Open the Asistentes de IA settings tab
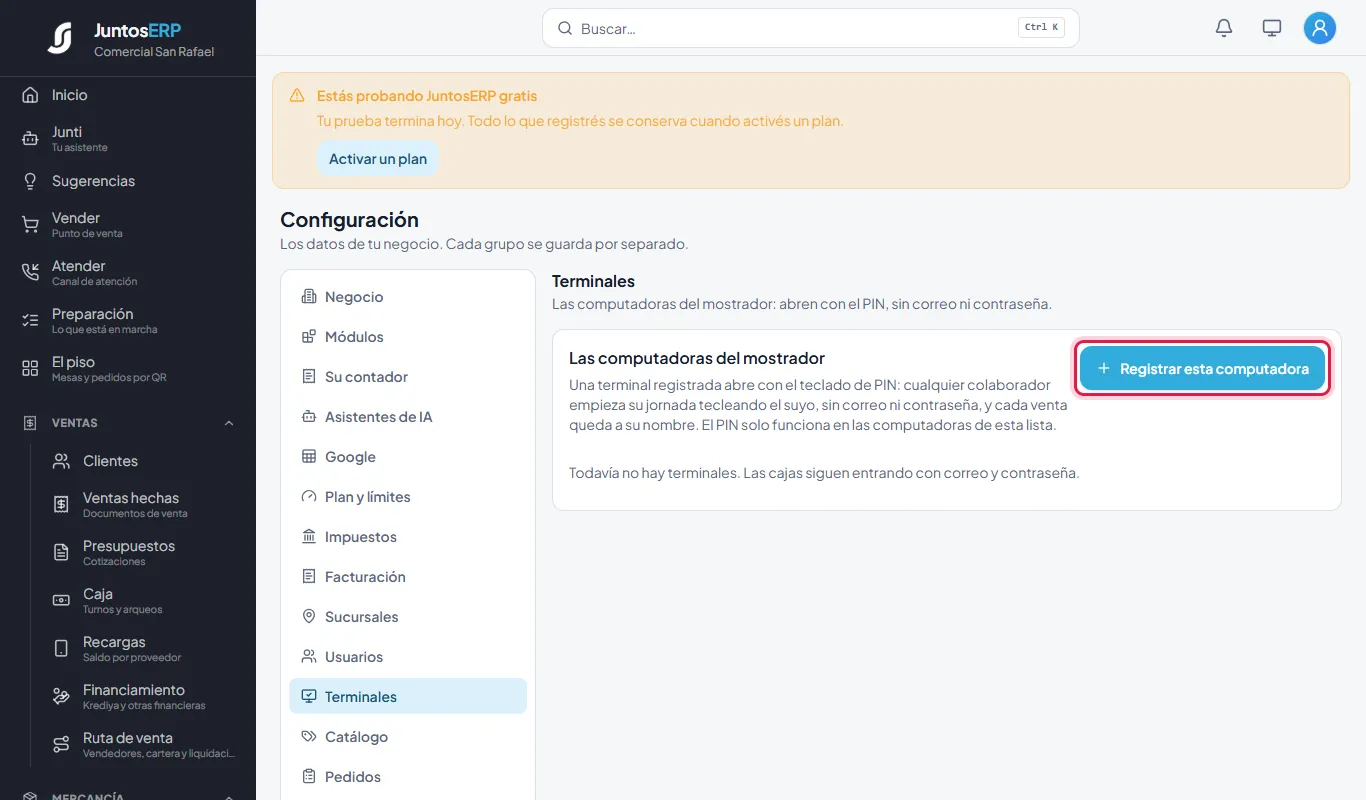The width and height of the screenshot is (1366, 800). coord(408,417)
